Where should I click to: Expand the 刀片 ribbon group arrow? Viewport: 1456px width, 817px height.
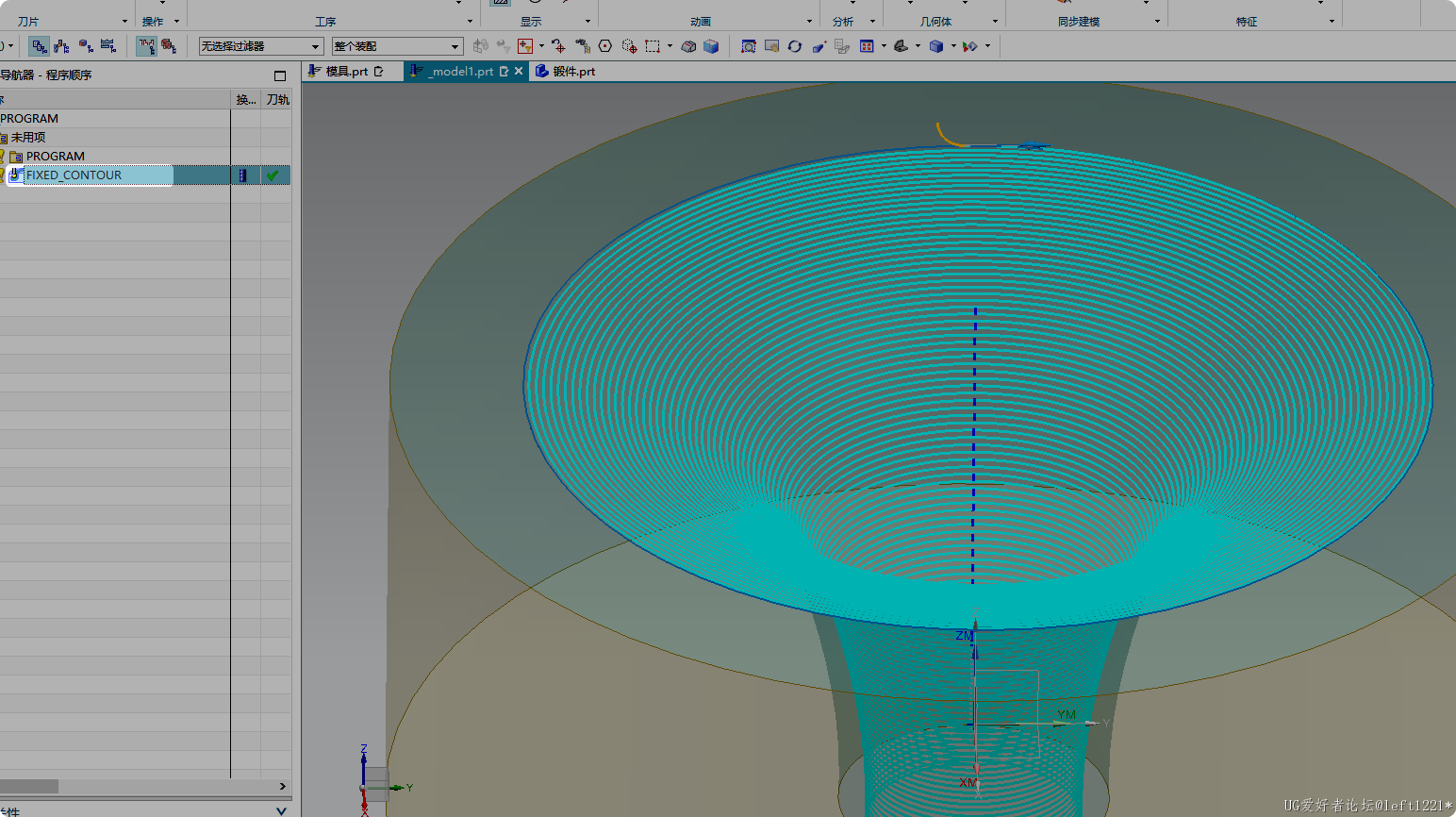[124, 22]
